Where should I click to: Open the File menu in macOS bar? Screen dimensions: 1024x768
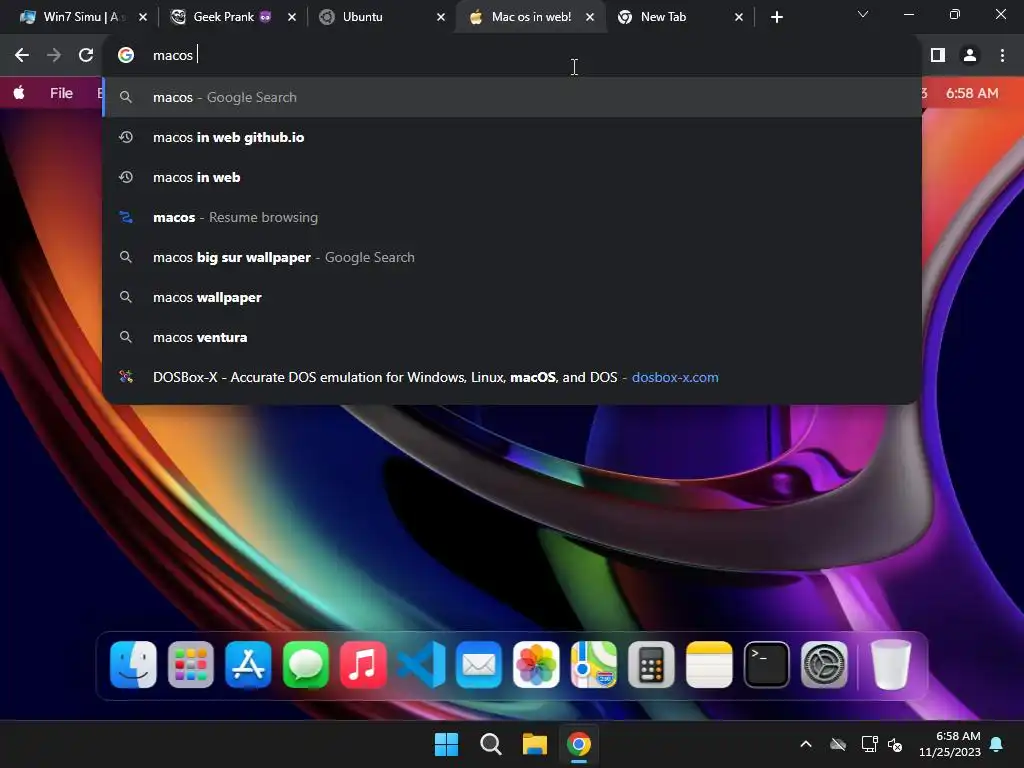point(61,93)
